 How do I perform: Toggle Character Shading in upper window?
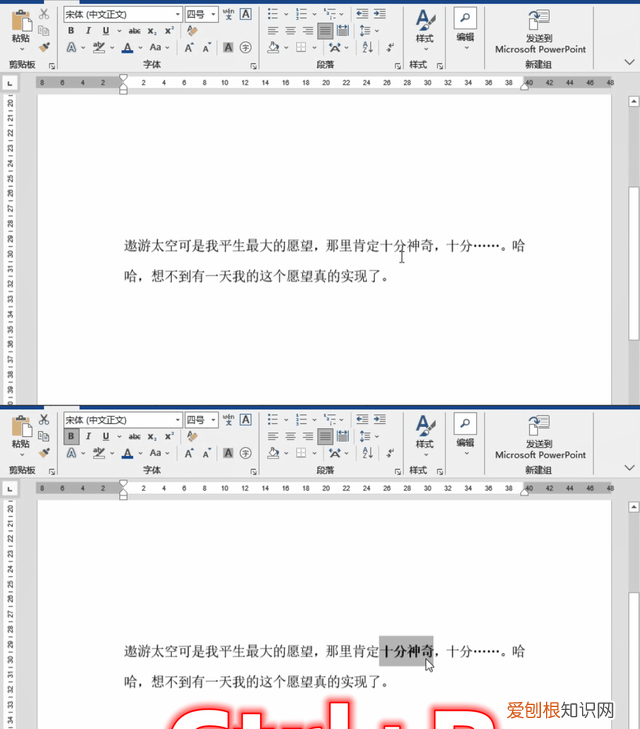tap(228, 47)
